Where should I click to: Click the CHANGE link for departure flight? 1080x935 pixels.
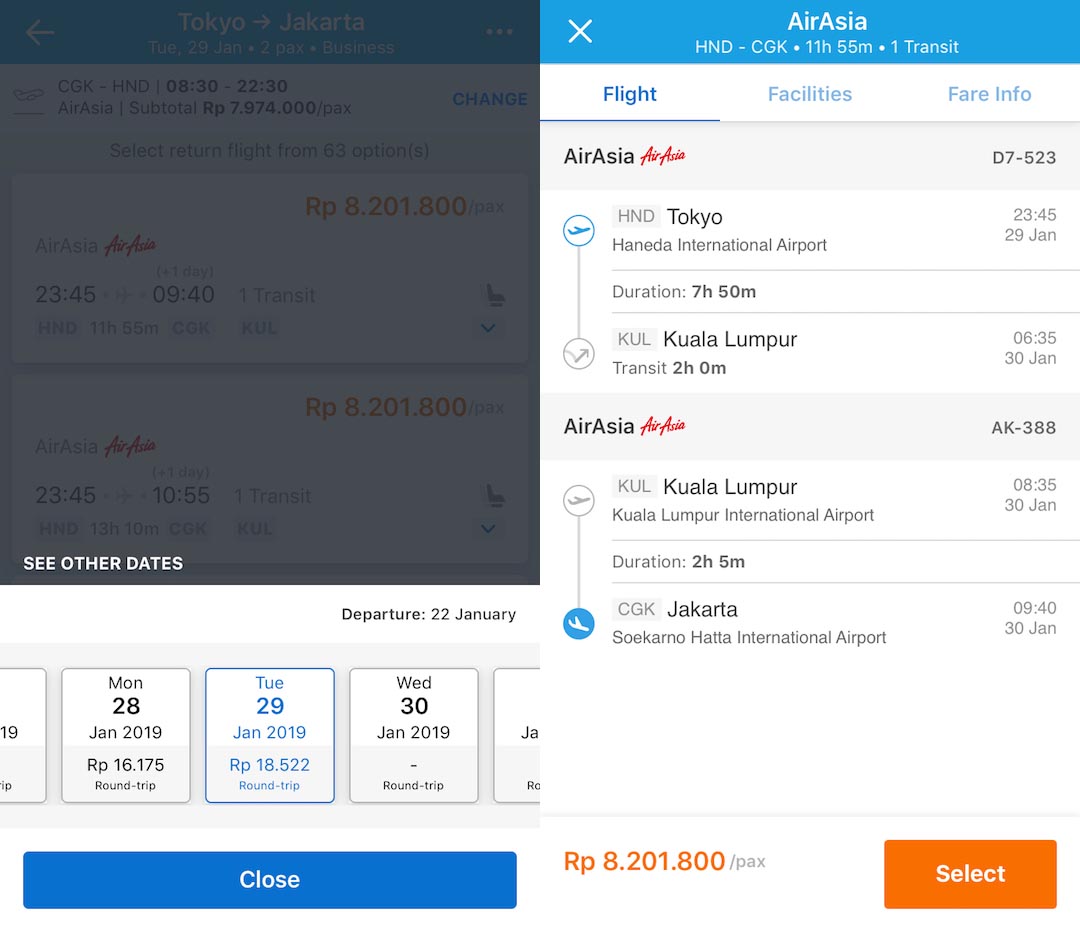[489, 99]
